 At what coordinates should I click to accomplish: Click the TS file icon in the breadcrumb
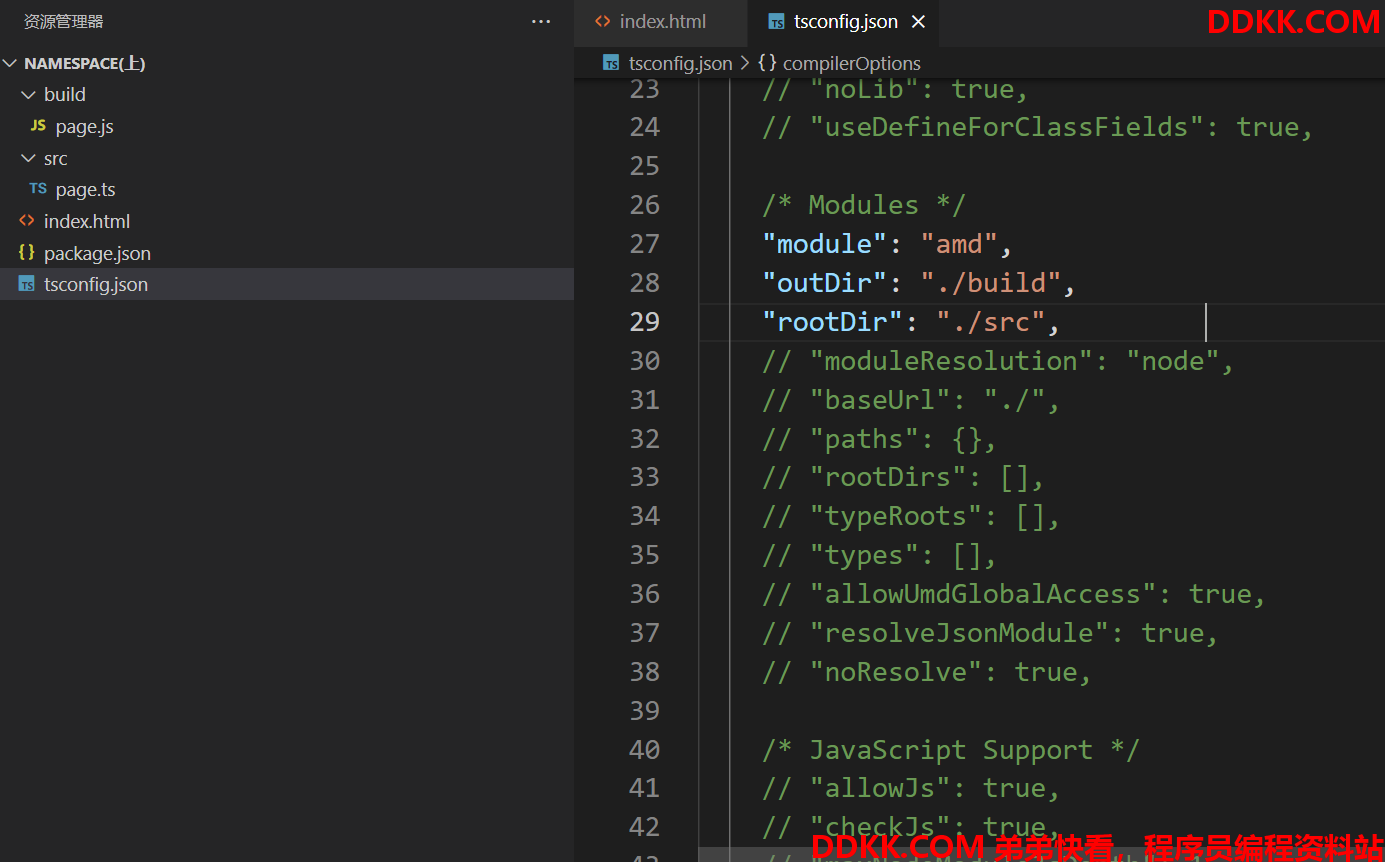[611, 63]
